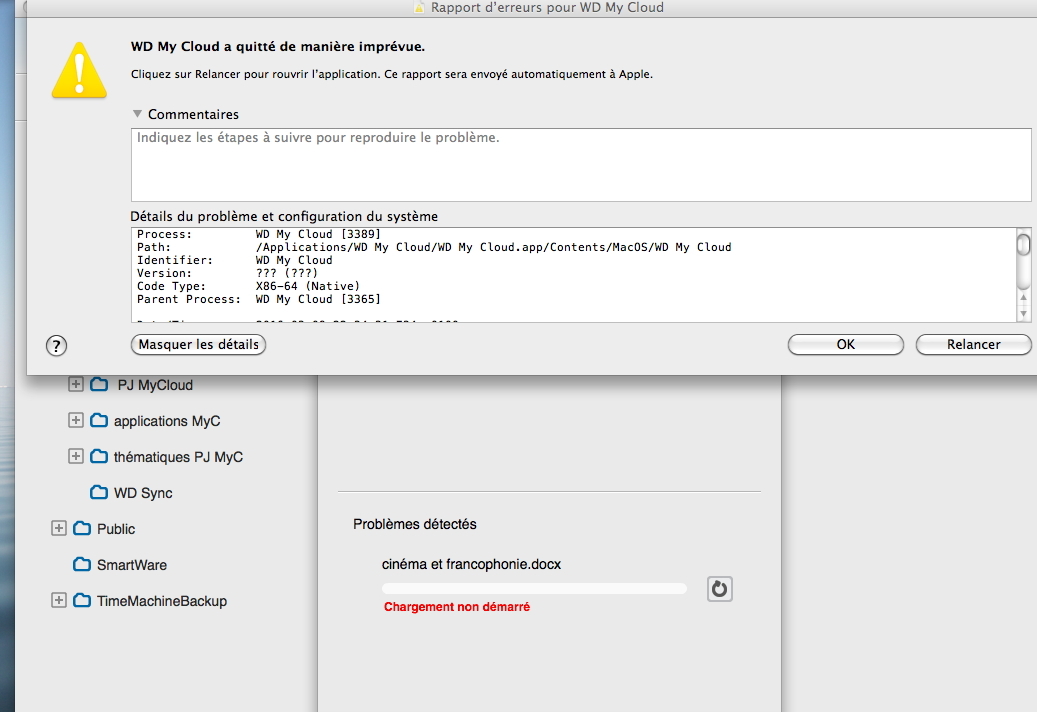
Task: Expand the TimeMachineBackup folder
Action: pos(59,600)
